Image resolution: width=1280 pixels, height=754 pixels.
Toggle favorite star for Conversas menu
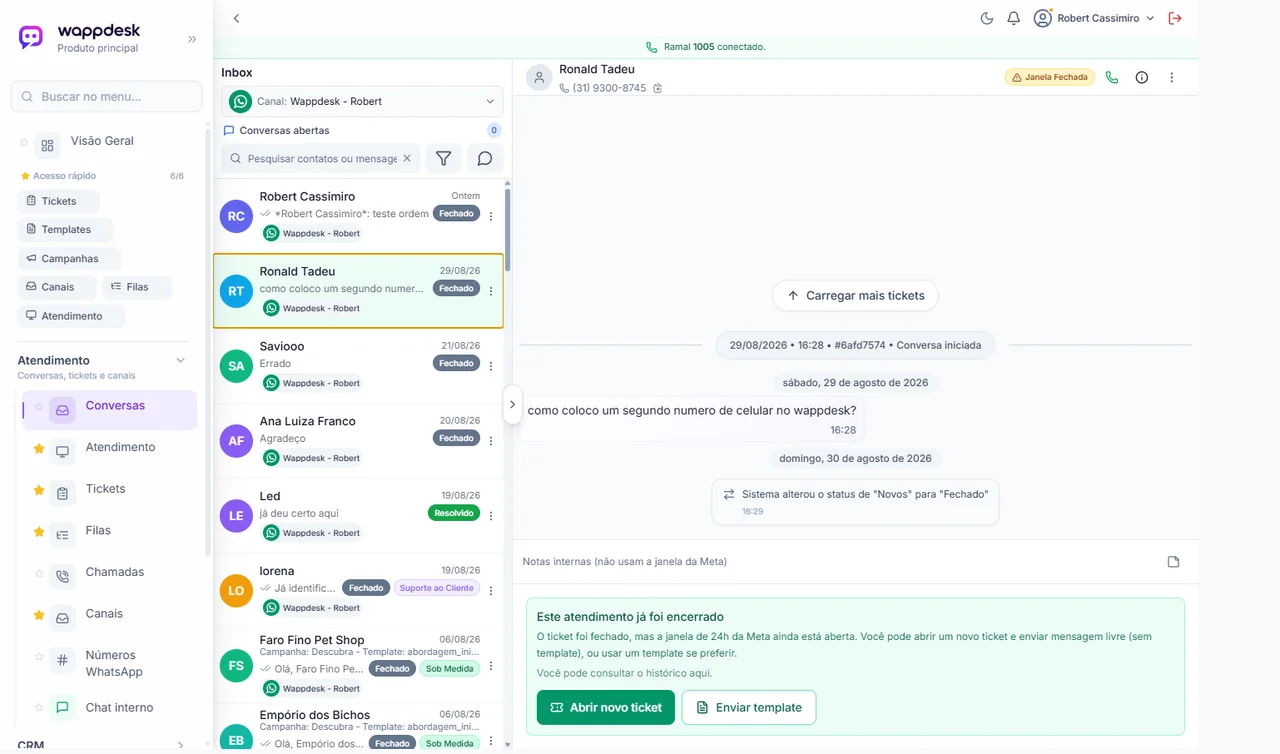click(x=39, y=407)
